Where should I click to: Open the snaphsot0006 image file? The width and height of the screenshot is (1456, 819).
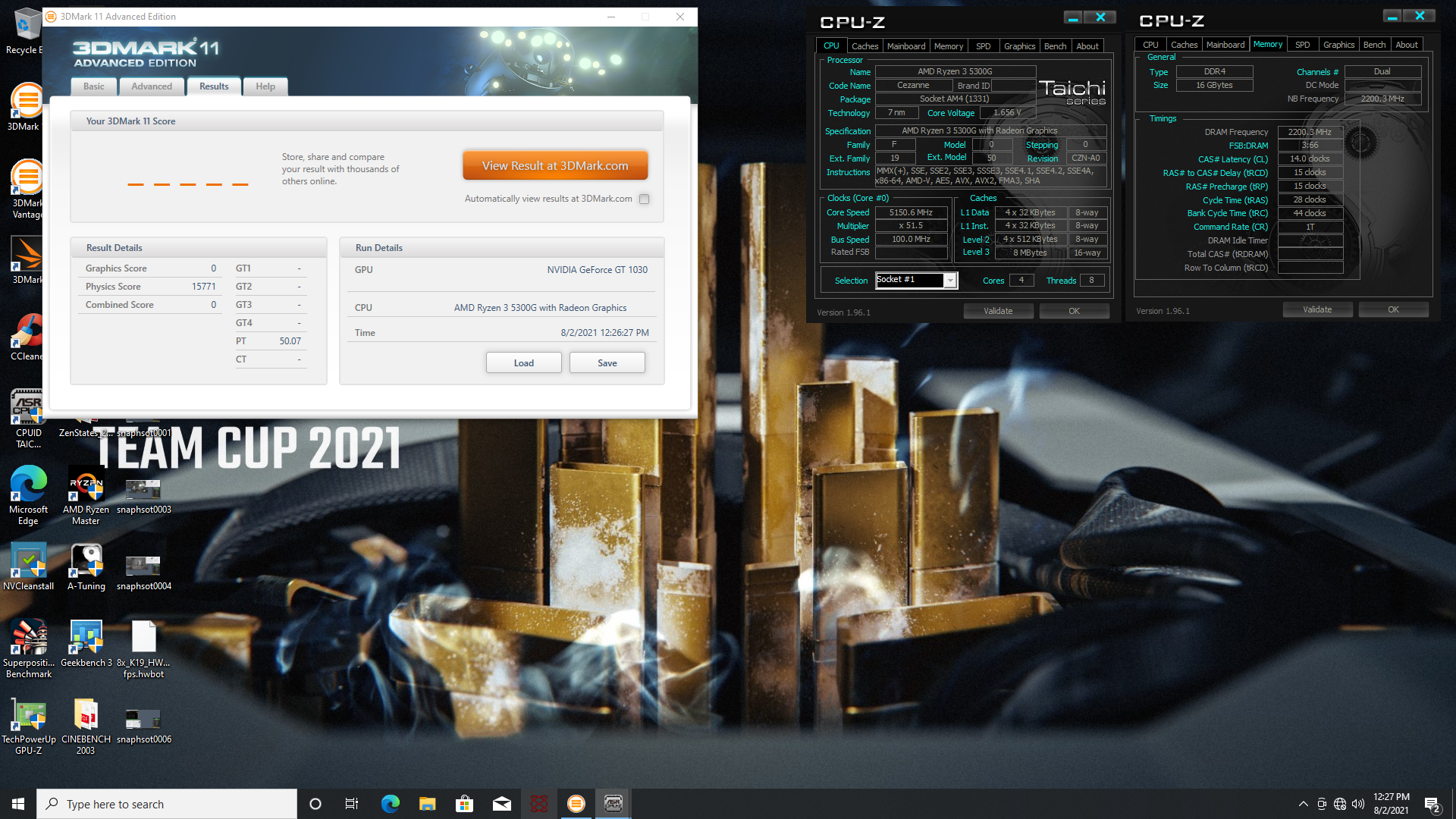pyautogui.click(x=143, y=726)
